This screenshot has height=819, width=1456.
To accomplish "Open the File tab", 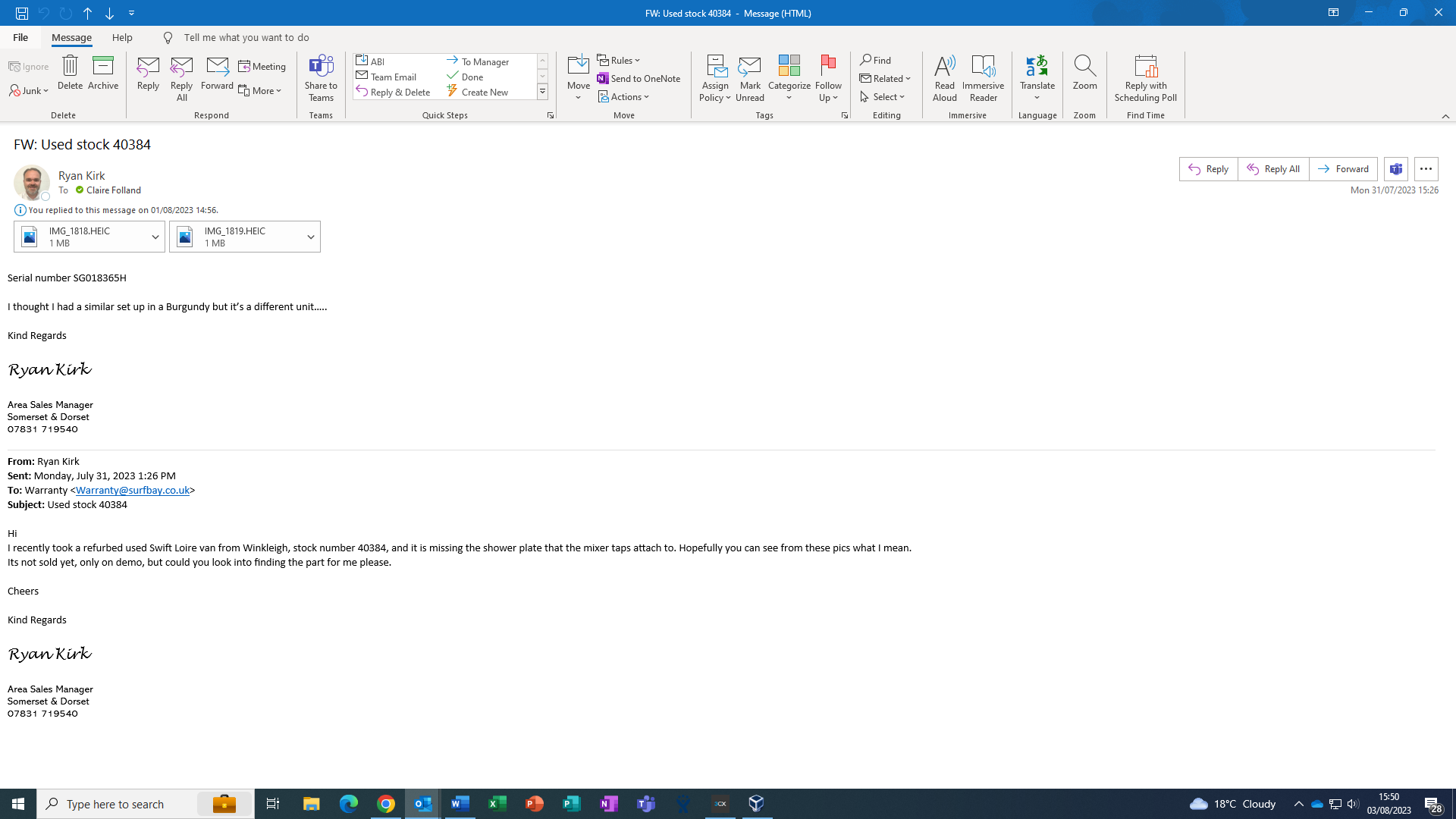I will (x=20, y=37).
